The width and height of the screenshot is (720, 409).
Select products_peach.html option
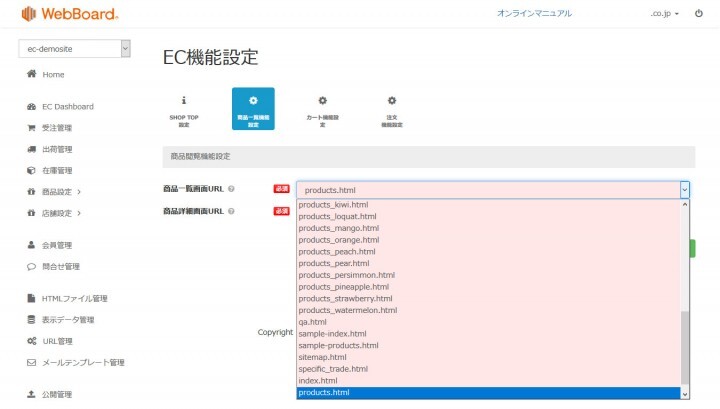coord(488,252)
